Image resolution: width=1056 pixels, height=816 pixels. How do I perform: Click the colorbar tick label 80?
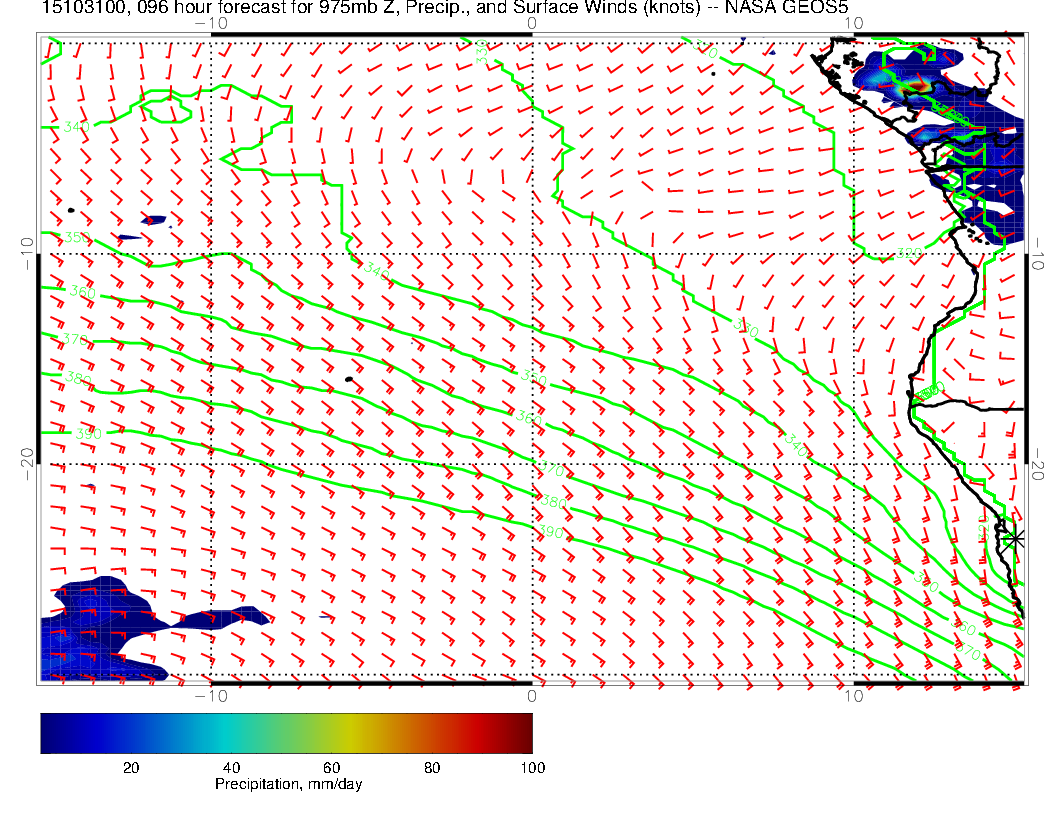(432, 767)
